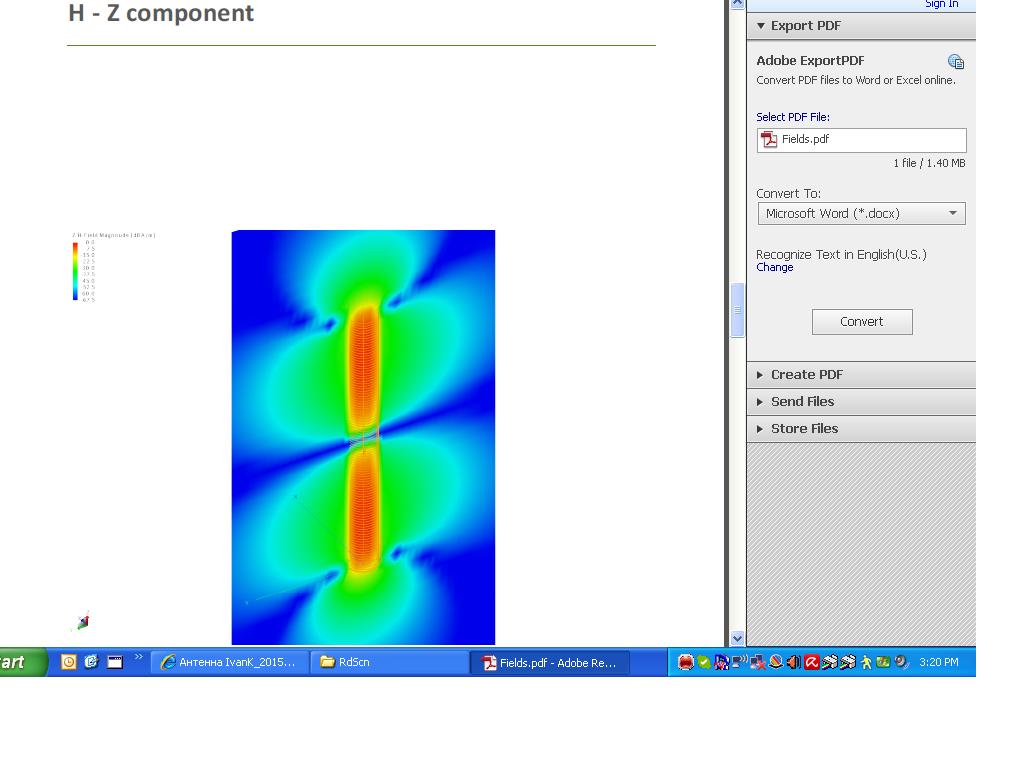Click the H-field magnitude color legend bar
The width and height of the screenshot is (1024, 768).
75,271
